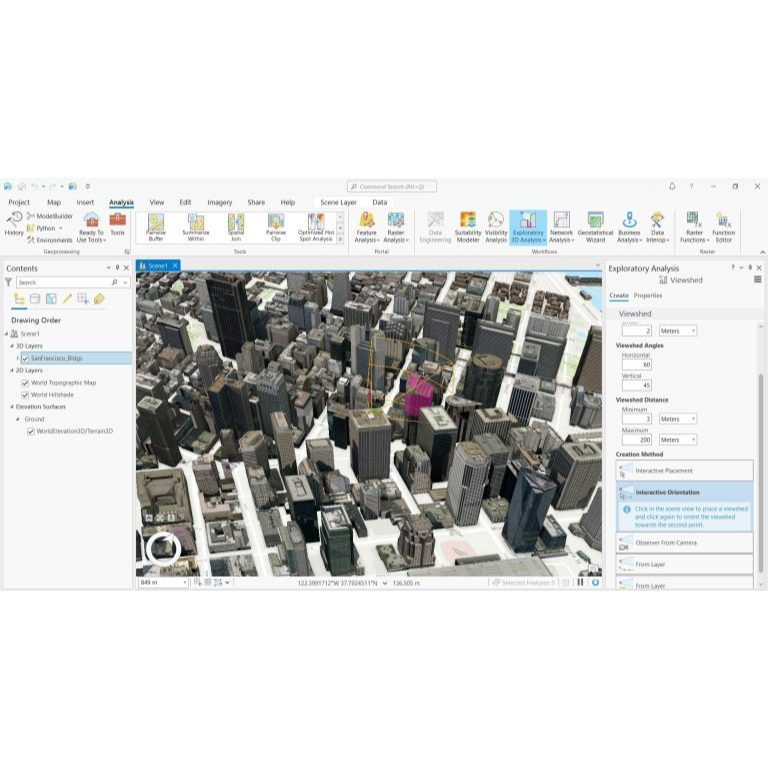The image size is (768, 768).
Task: Switch to the Imagery ribbon tab
Action: click(219, 202)
